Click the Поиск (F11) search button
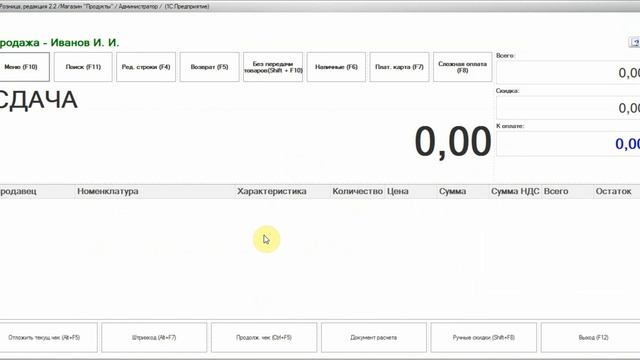This screenshot has width=640, height=360. tap(83, 67)
